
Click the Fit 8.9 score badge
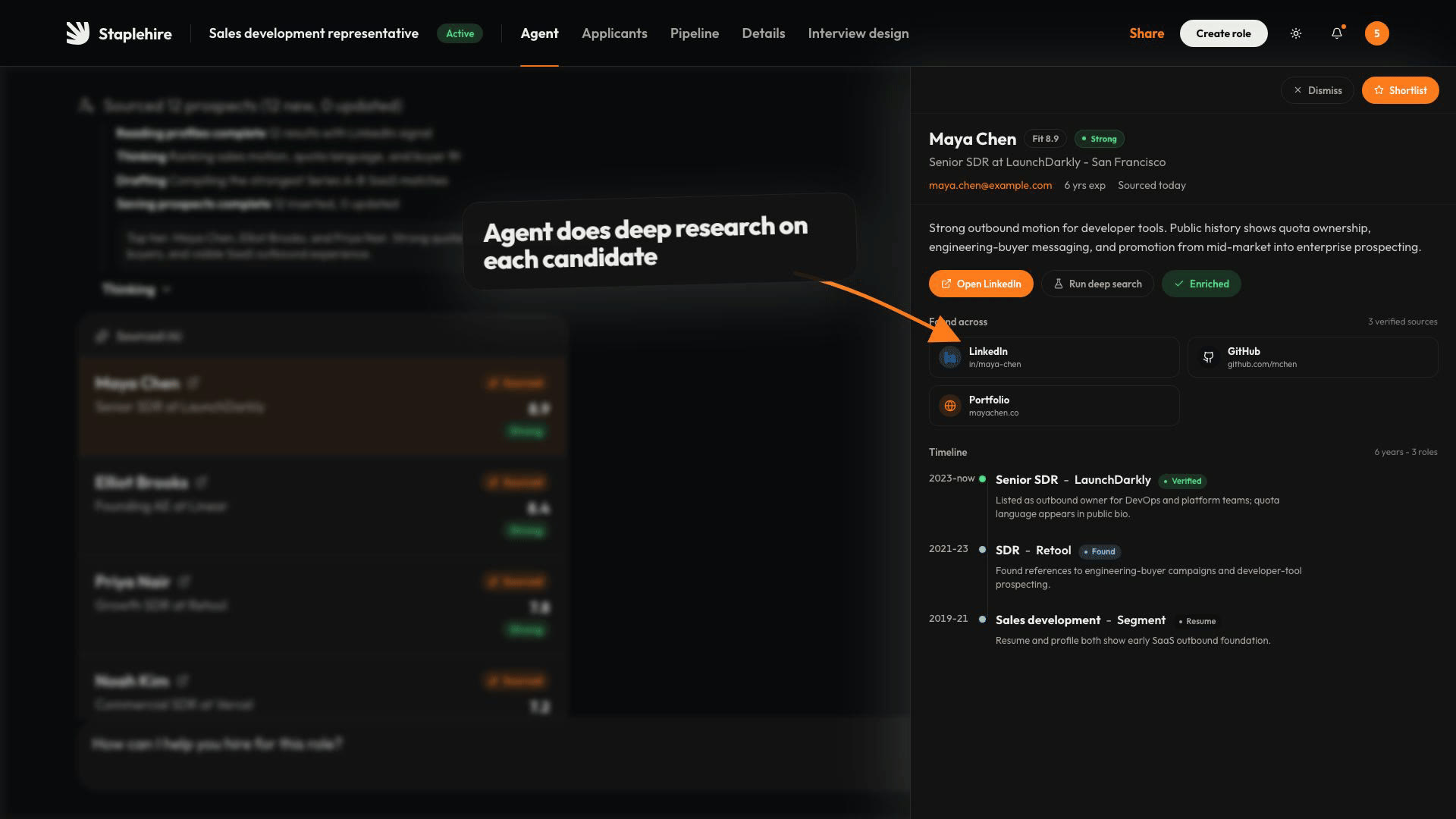tap(1045, 139)
